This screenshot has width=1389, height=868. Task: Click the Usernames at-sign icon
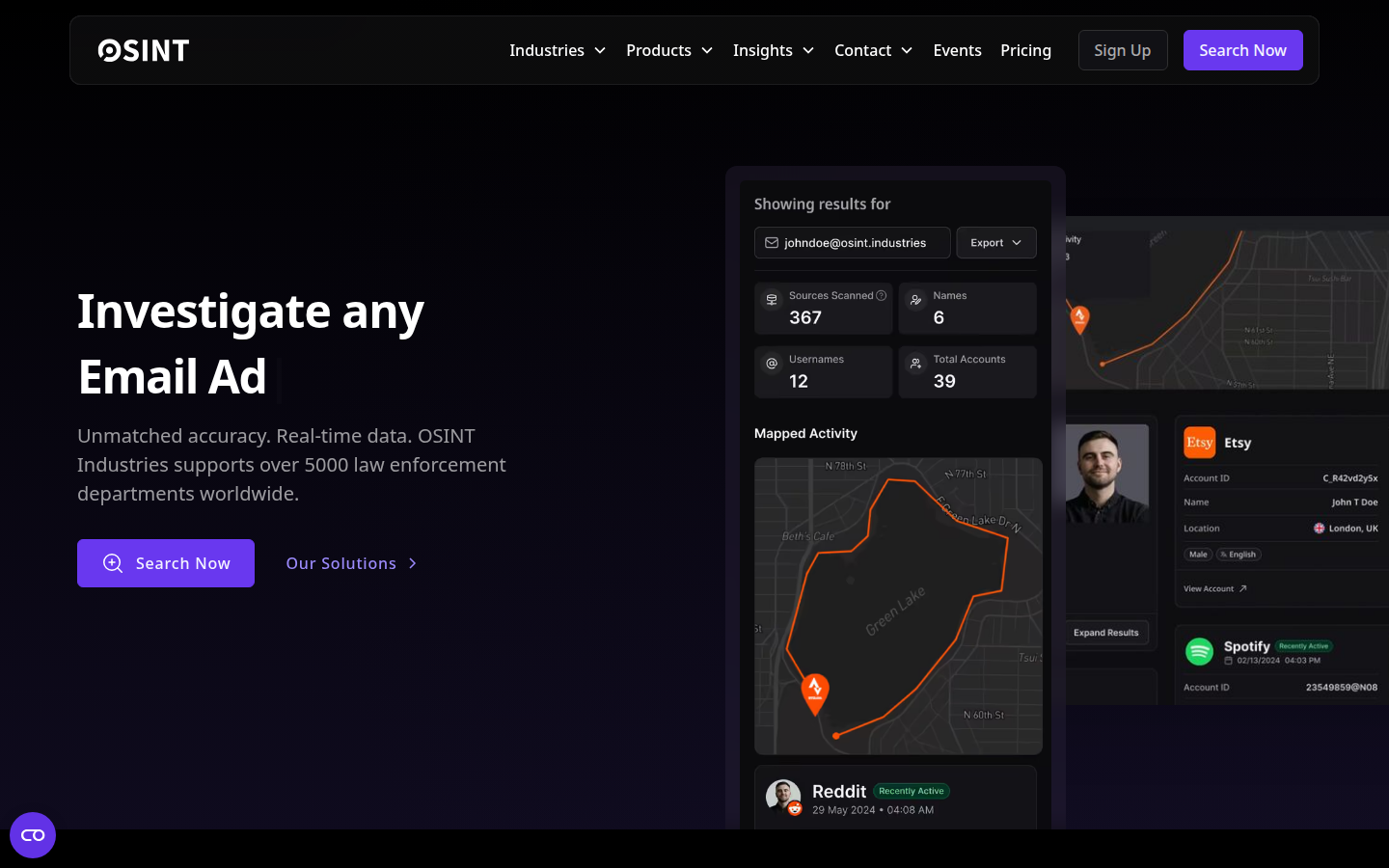point(772,364)
